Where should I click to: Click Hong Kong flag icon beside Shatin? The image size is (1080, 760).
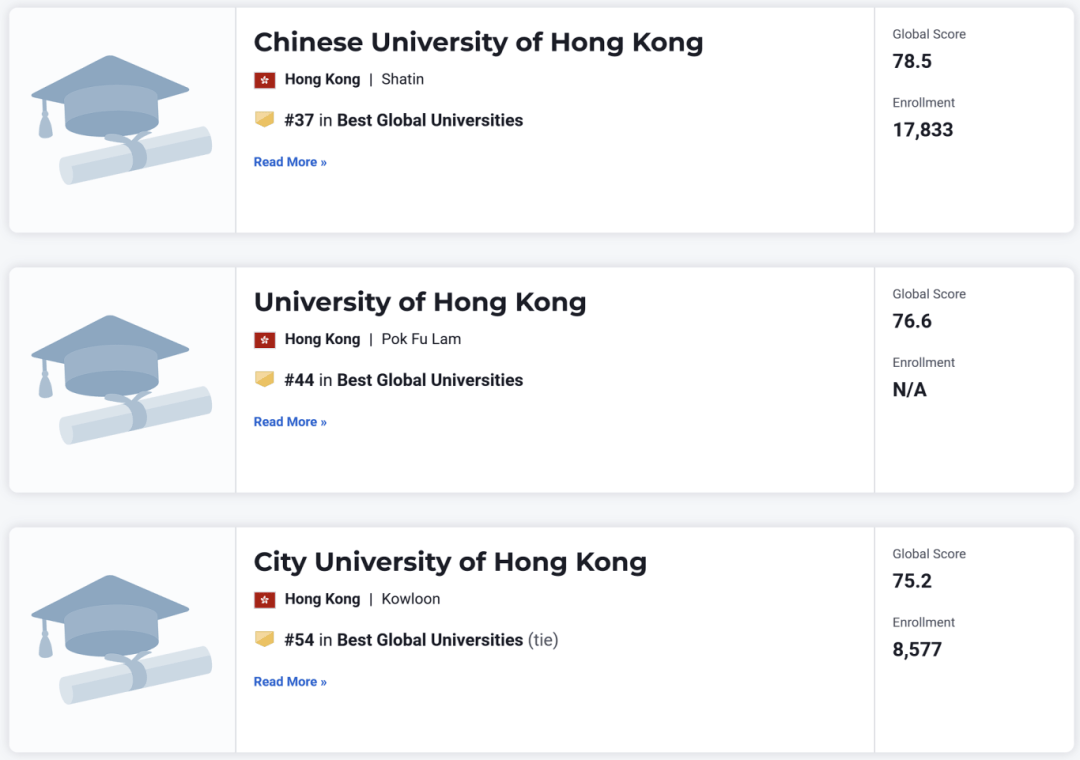264,80
